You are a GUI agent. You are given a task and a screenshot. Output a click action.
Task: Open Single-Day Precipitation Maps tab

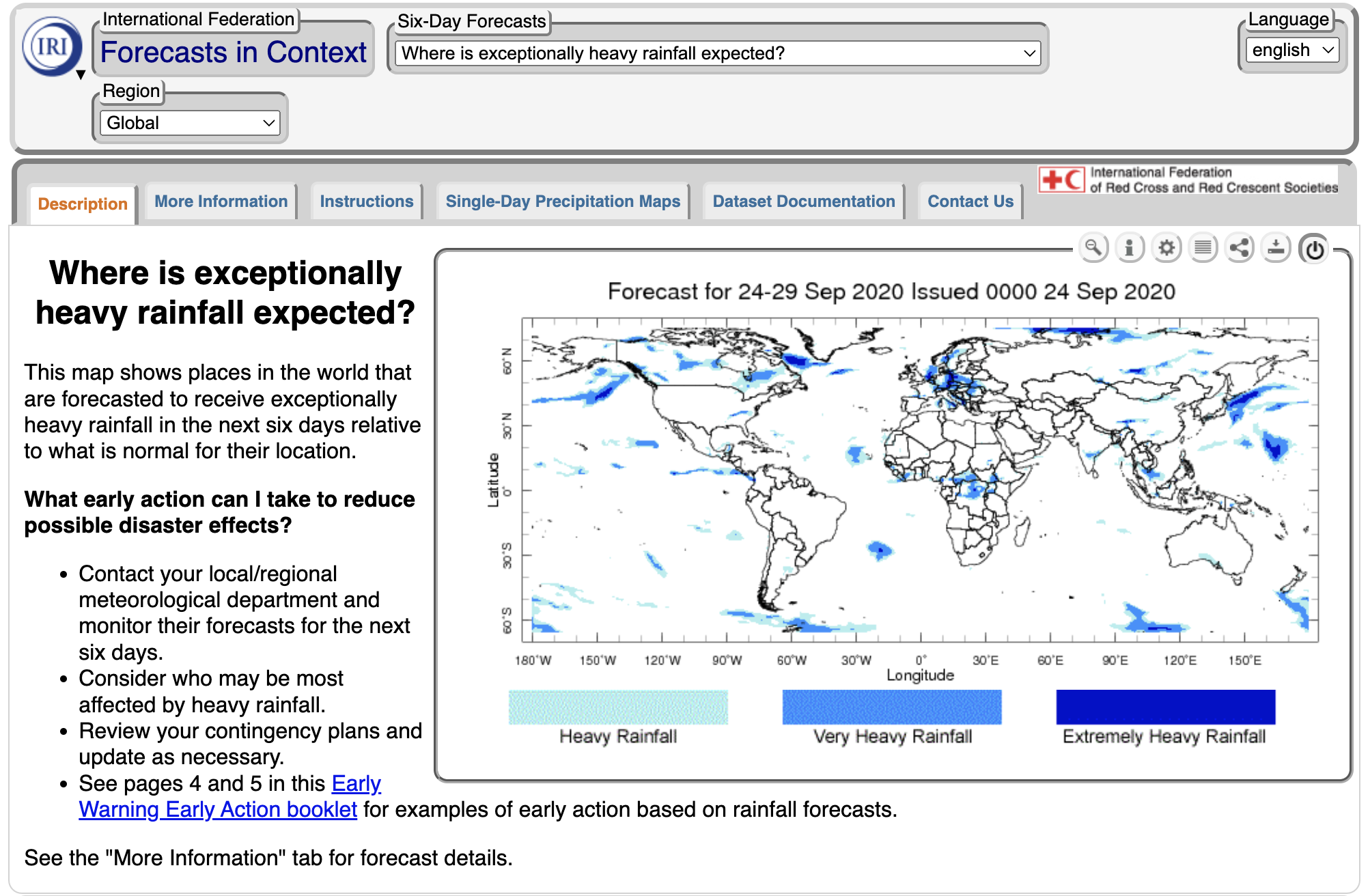(563, 201)
